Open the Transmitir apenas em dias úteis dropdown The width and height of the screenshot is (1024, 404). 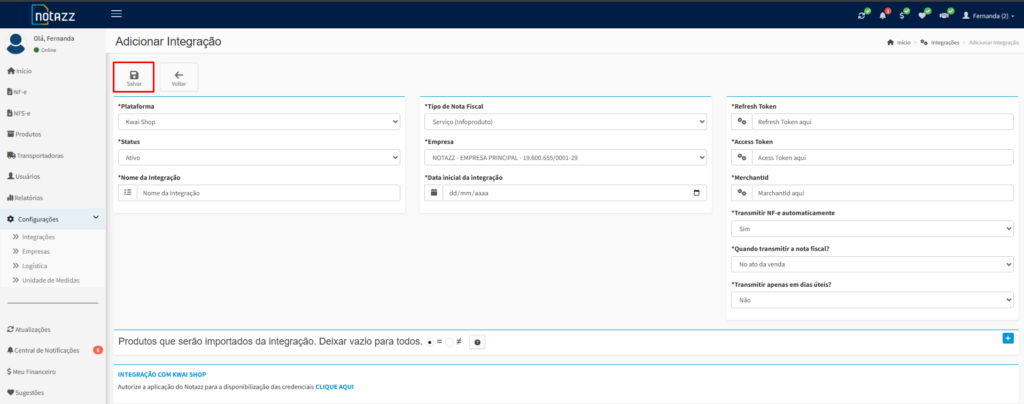click(x=872, y=299)
